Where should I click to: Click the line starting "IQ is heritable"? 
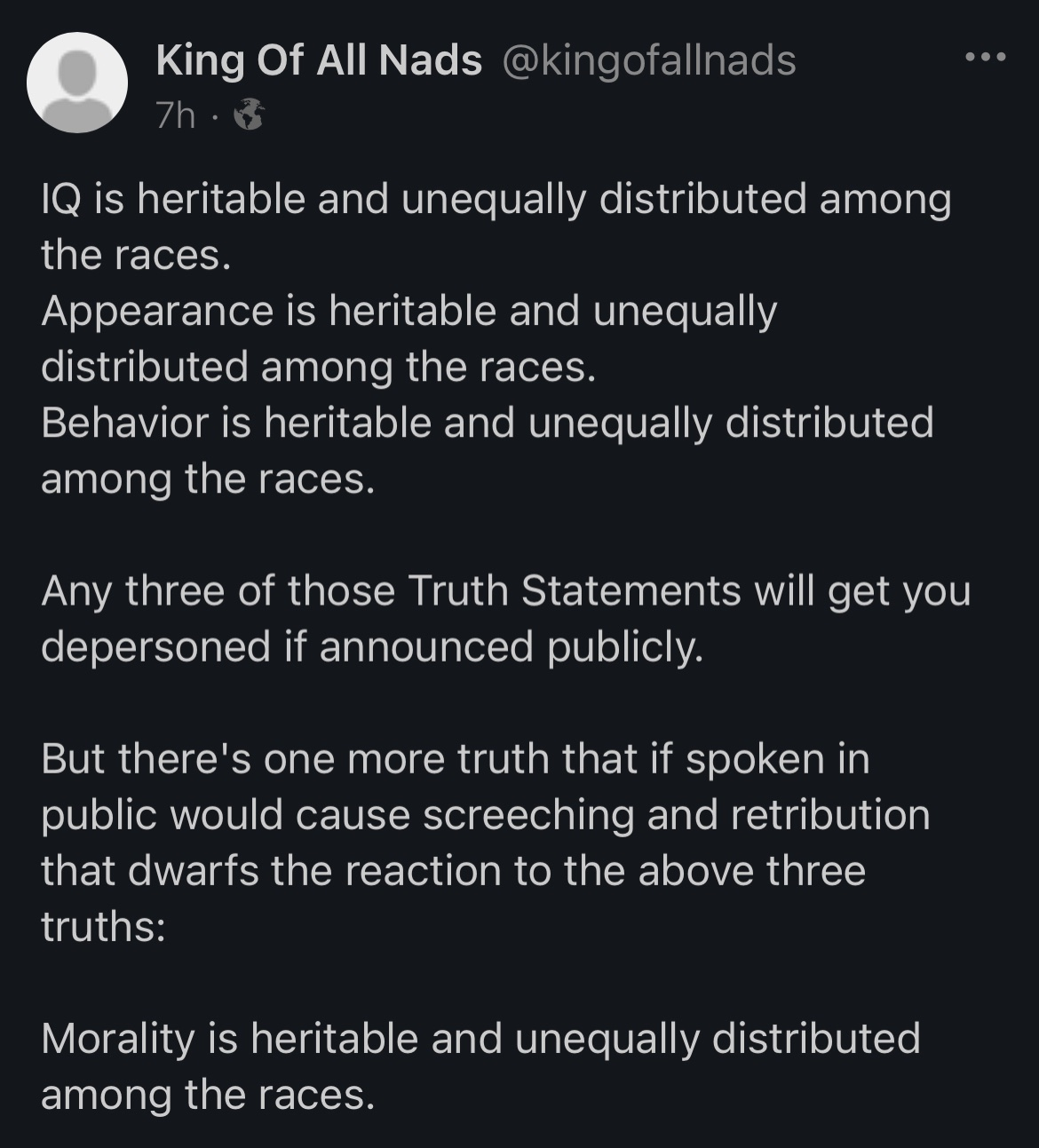(496, 199)
